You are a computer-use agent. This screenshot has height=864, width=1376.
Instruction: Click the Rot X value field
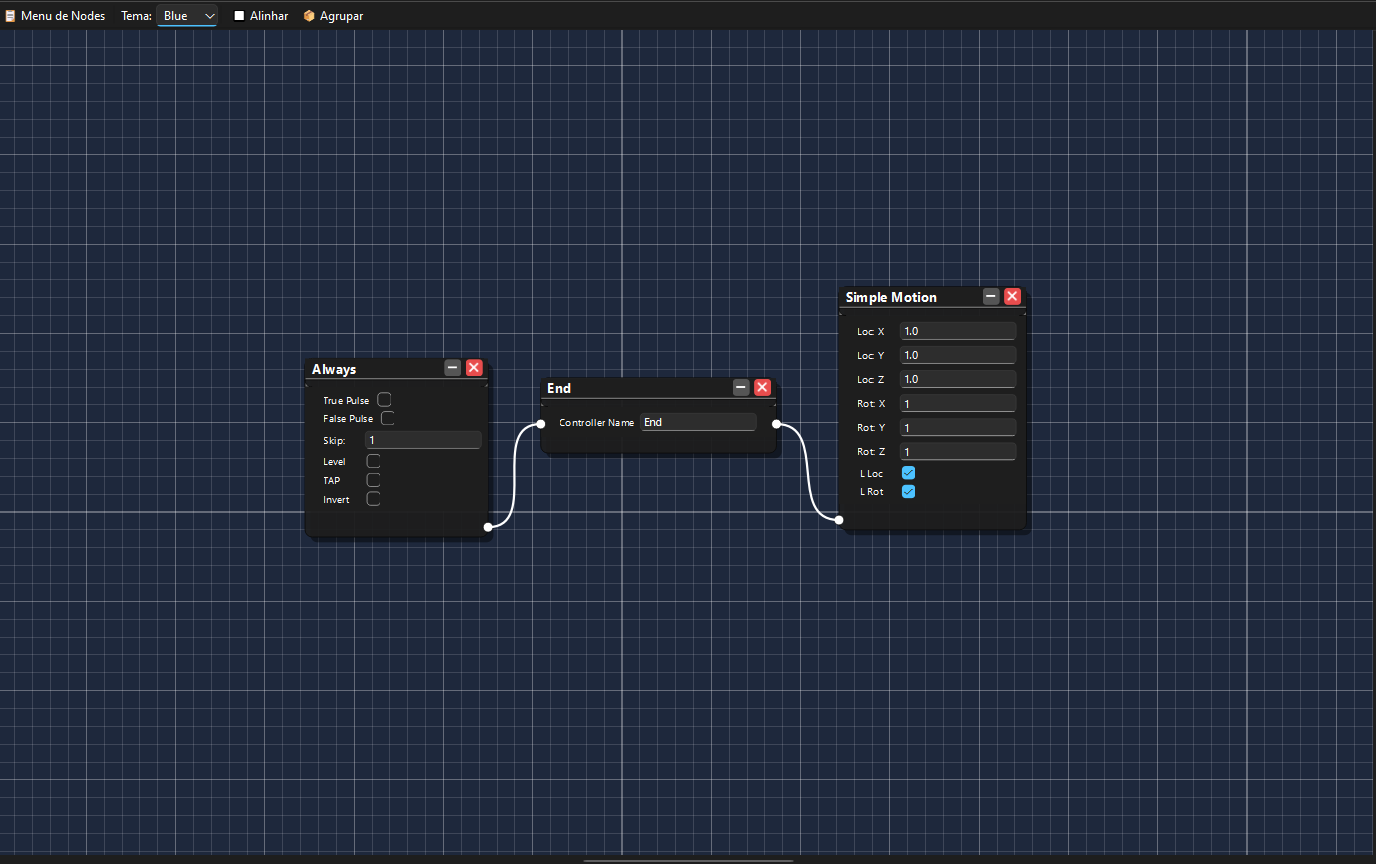pyautogui.click(x=958, y=403)
